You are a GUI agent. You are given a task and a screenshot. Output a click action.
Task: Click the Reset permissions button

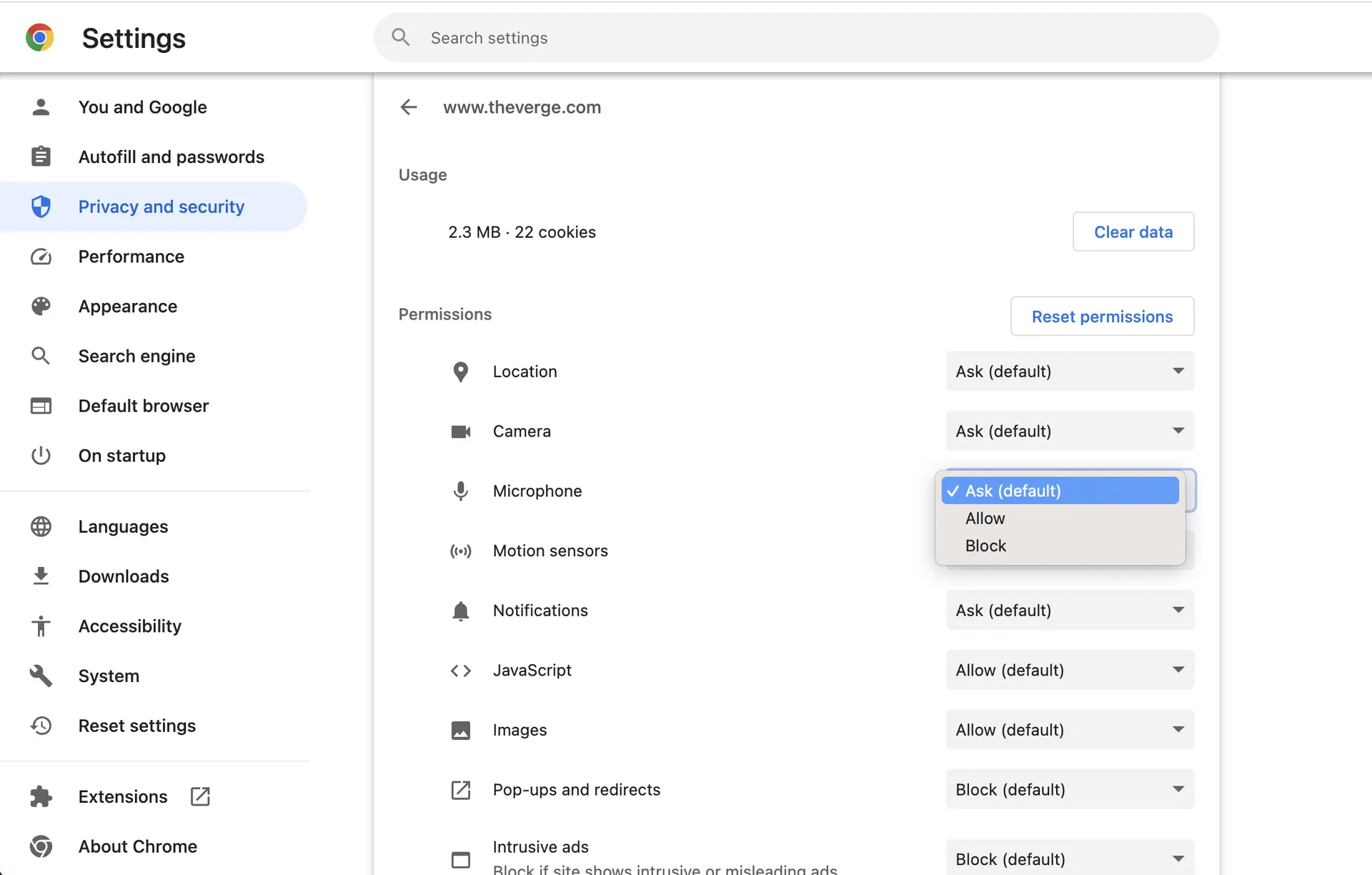coord(1102,316)
